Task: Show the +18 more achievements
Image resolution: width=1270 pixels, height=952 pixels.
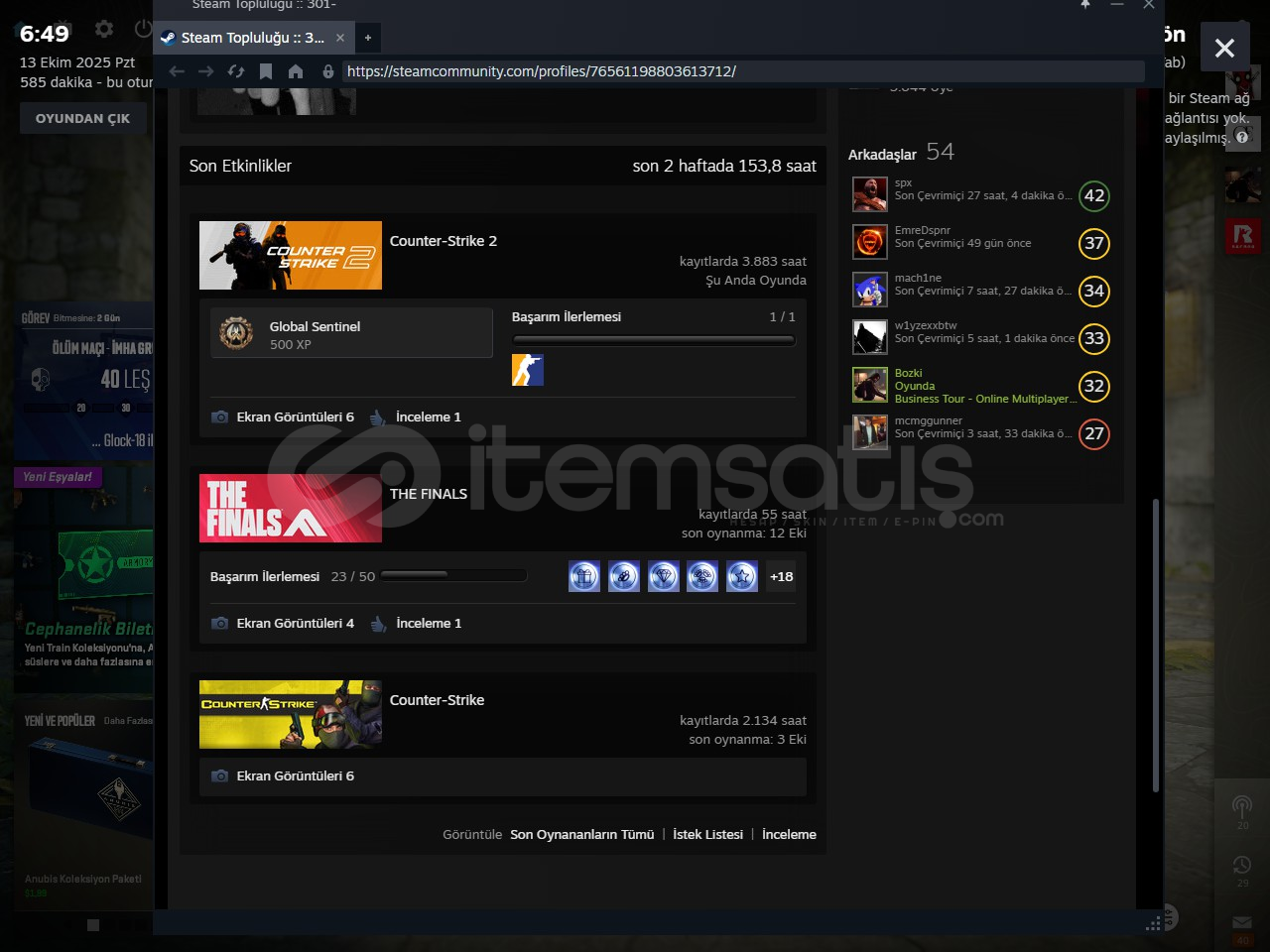Action: pyautogui.click(x=782, y=576)
